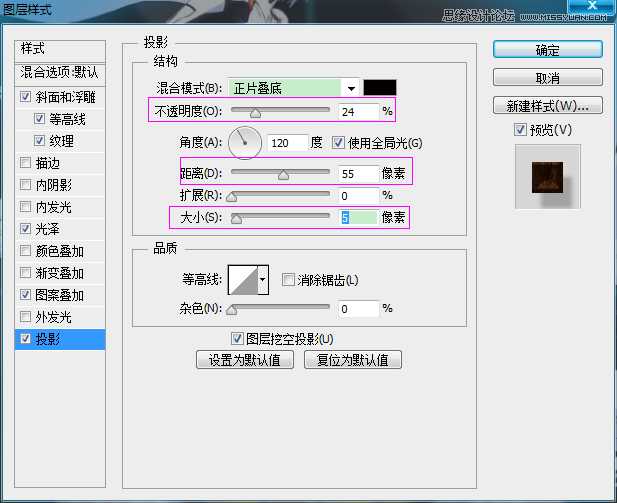Click the style preview thumbnail
The height and width of the screenshot is (503, 617).
(547, 176)
